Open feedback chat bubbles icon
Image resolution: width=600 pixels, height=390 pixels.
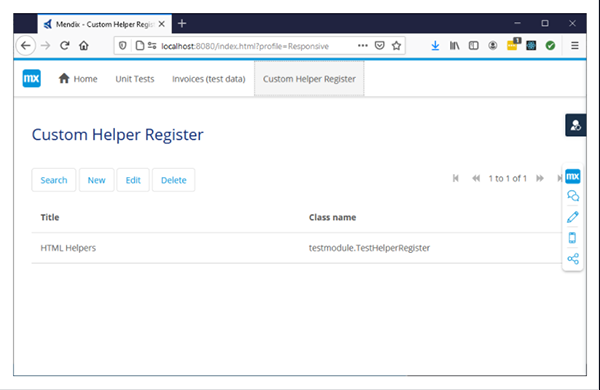click(573, 196)
